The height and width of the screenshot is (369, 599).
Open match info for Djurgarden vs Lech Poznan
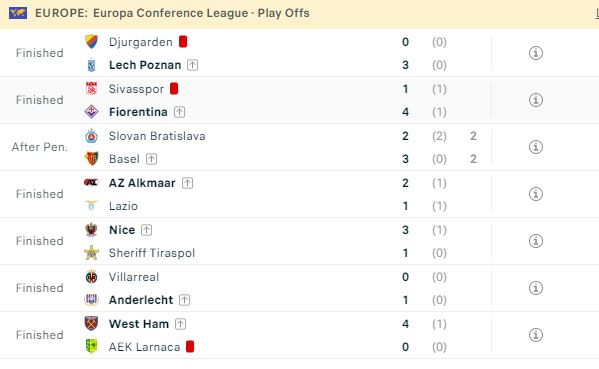536,53
